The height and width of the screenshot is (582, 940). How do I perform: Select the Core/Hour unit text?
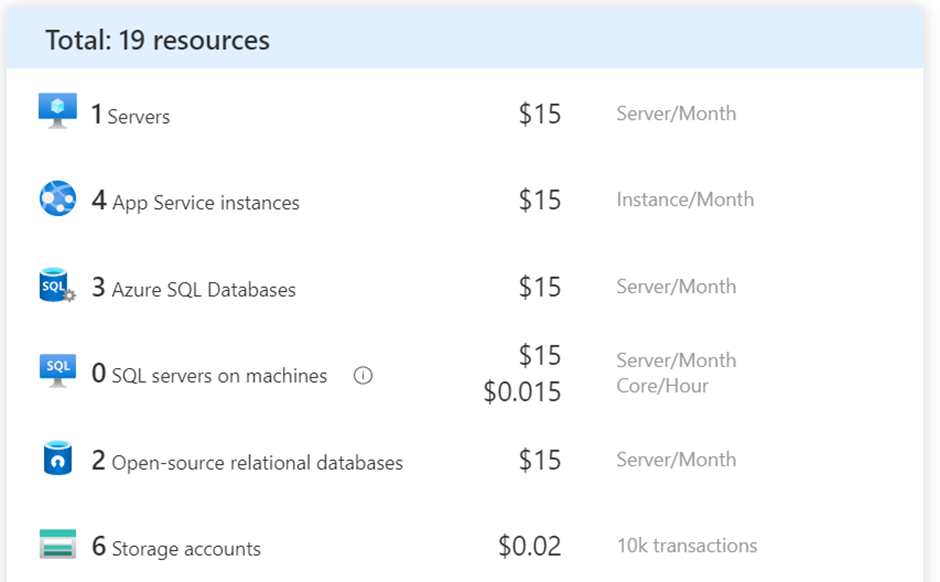662,386
